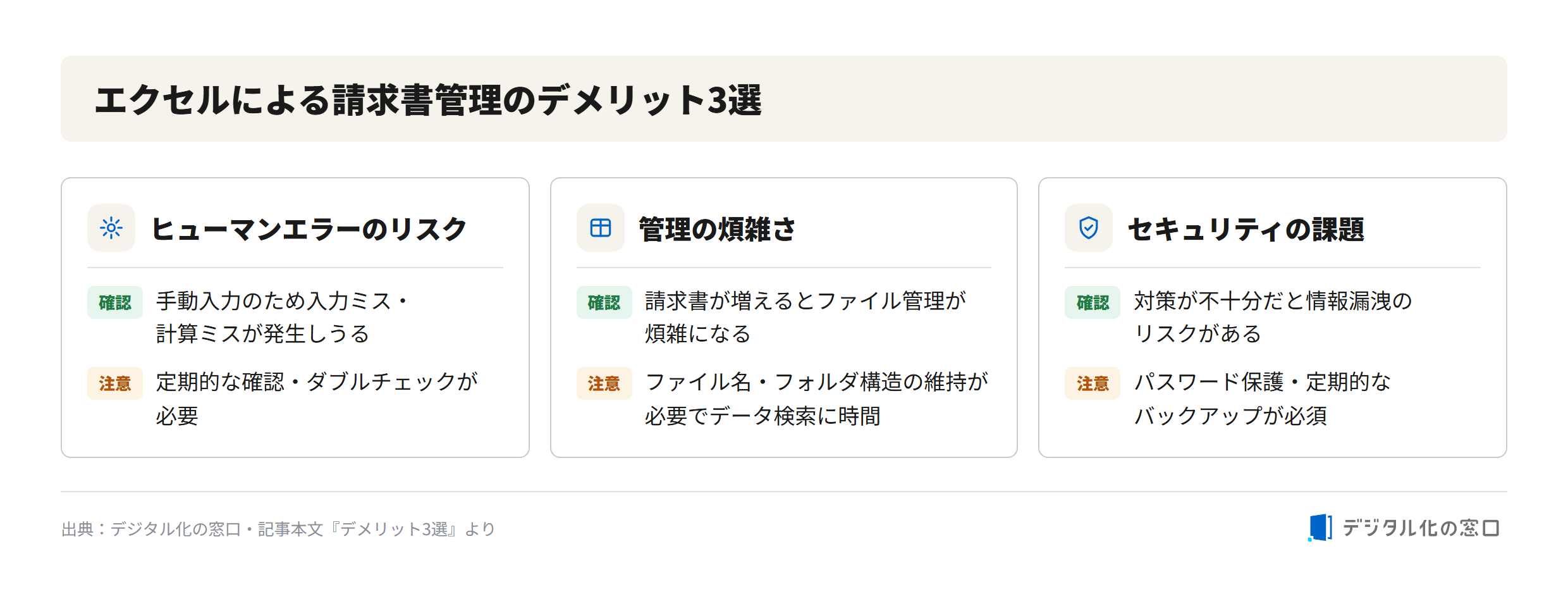Click the table grid icon beside 管理の煩雑さ

point(600,228)
